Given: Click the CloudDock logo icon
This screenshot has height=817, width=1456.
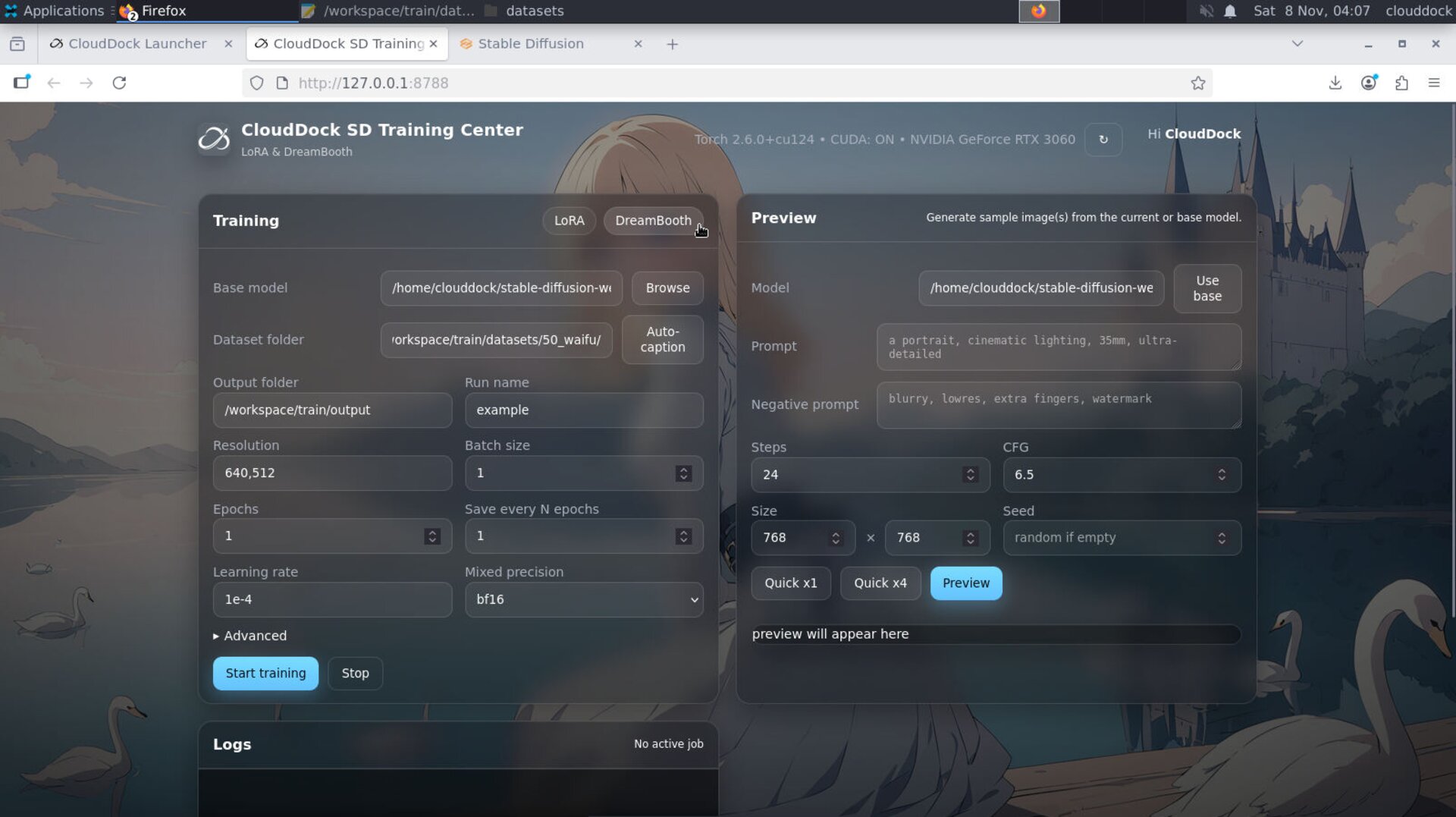Looking at the screenshot, I should [x=214, y=140].
